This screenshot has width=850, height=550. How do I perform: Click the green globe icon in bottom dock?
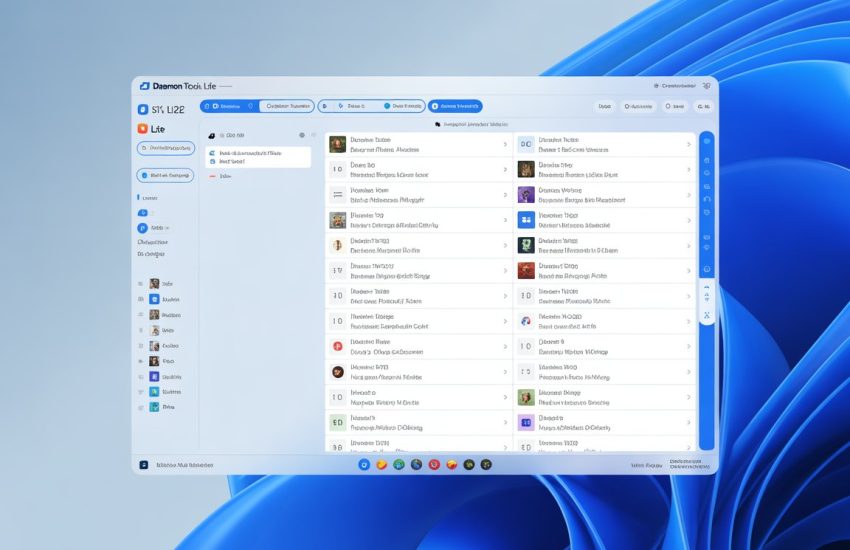[399, 464]
